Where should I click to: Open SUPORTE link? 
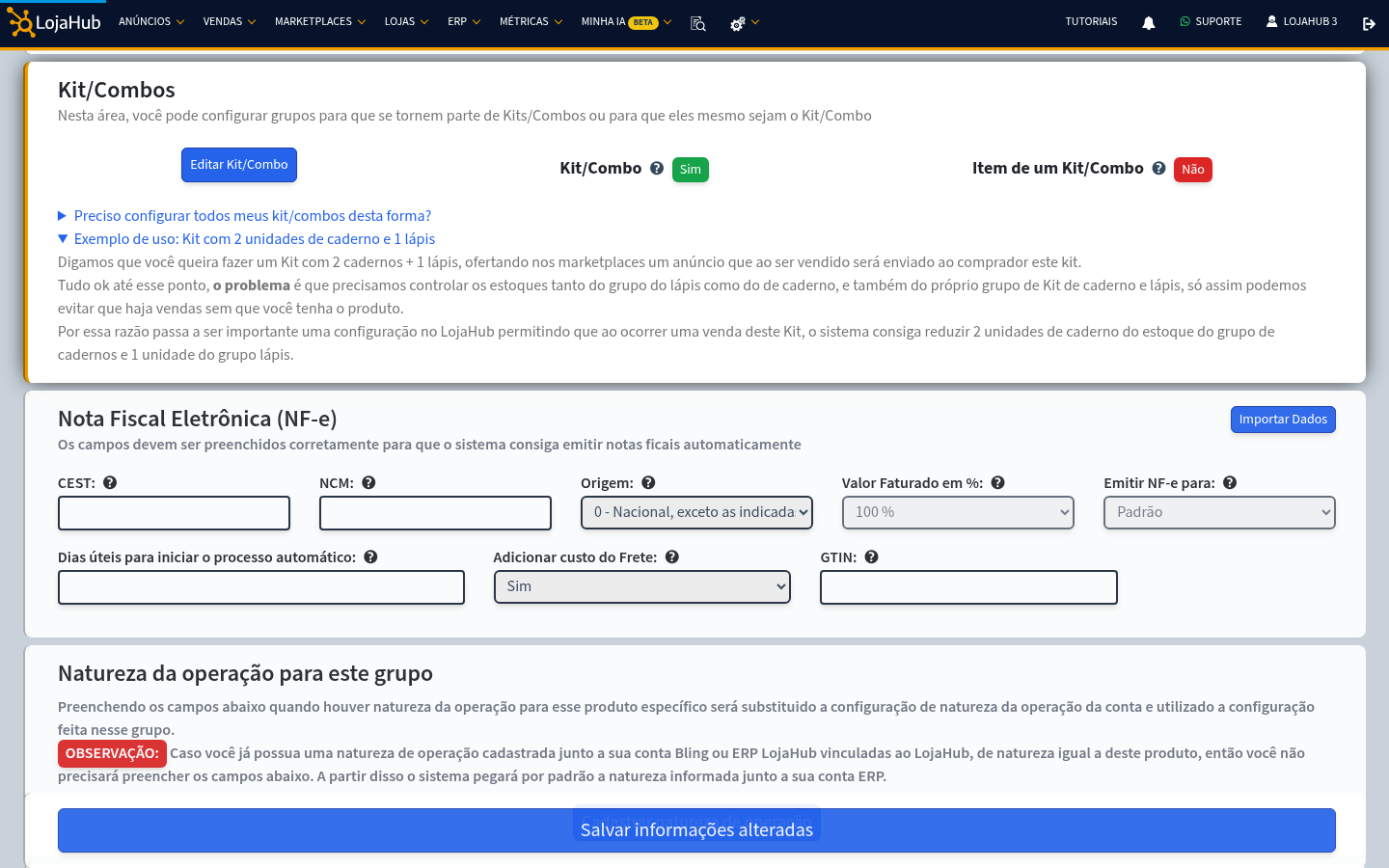pos(1211,22)
